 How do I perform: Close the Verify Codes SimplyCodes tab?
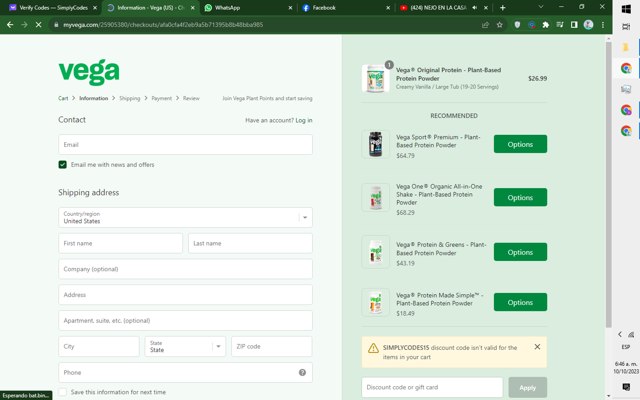click(x=95, y=8)
